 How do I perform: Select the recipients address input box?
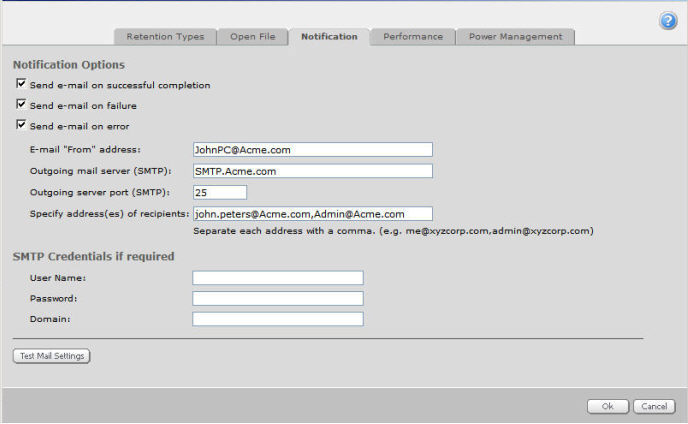point(312,214)
